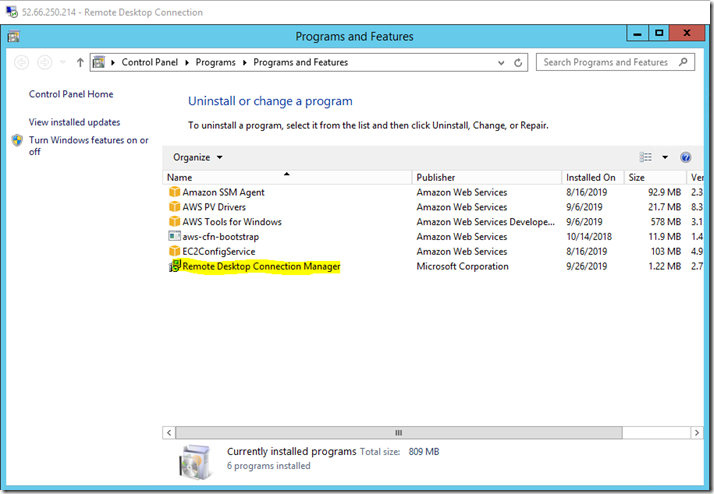
Task: Click the search magnifier icon
Action: click(683, 62)
